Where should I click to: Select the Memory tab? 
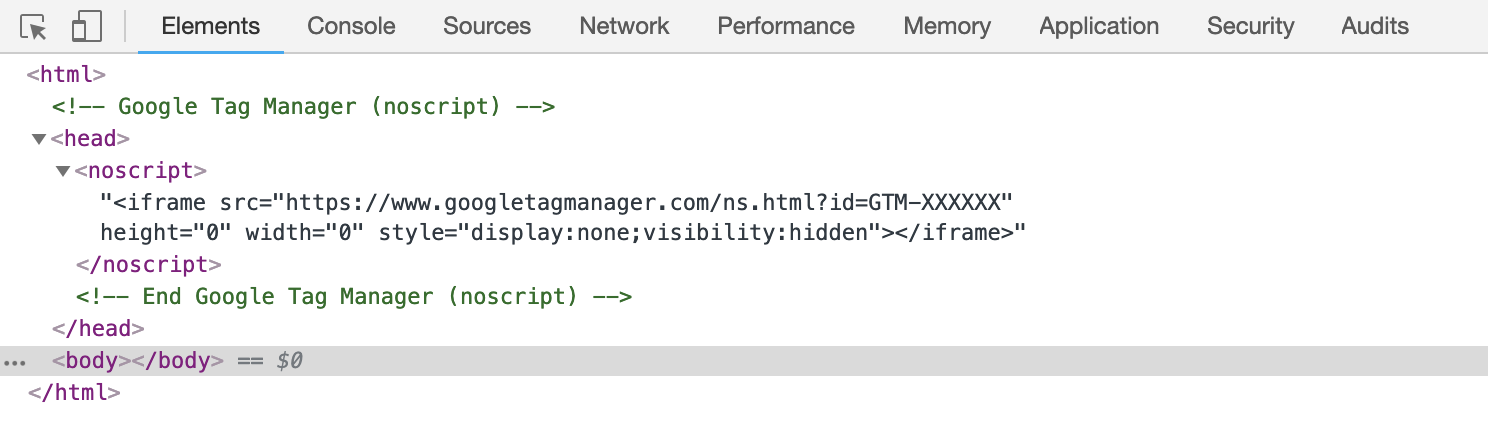pyautogui.click(x=947, y=27)
